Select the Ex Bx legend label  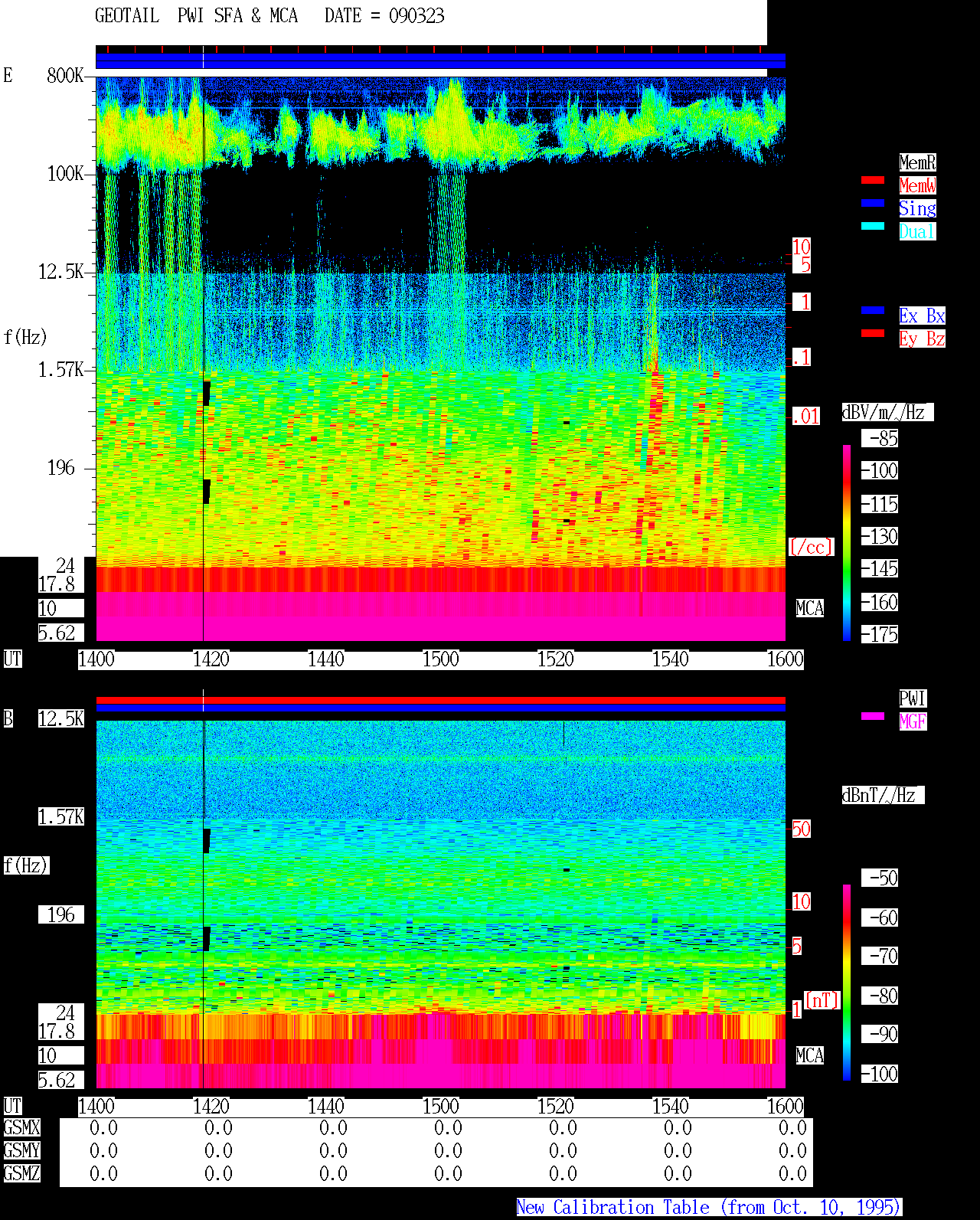coord(922,316)
